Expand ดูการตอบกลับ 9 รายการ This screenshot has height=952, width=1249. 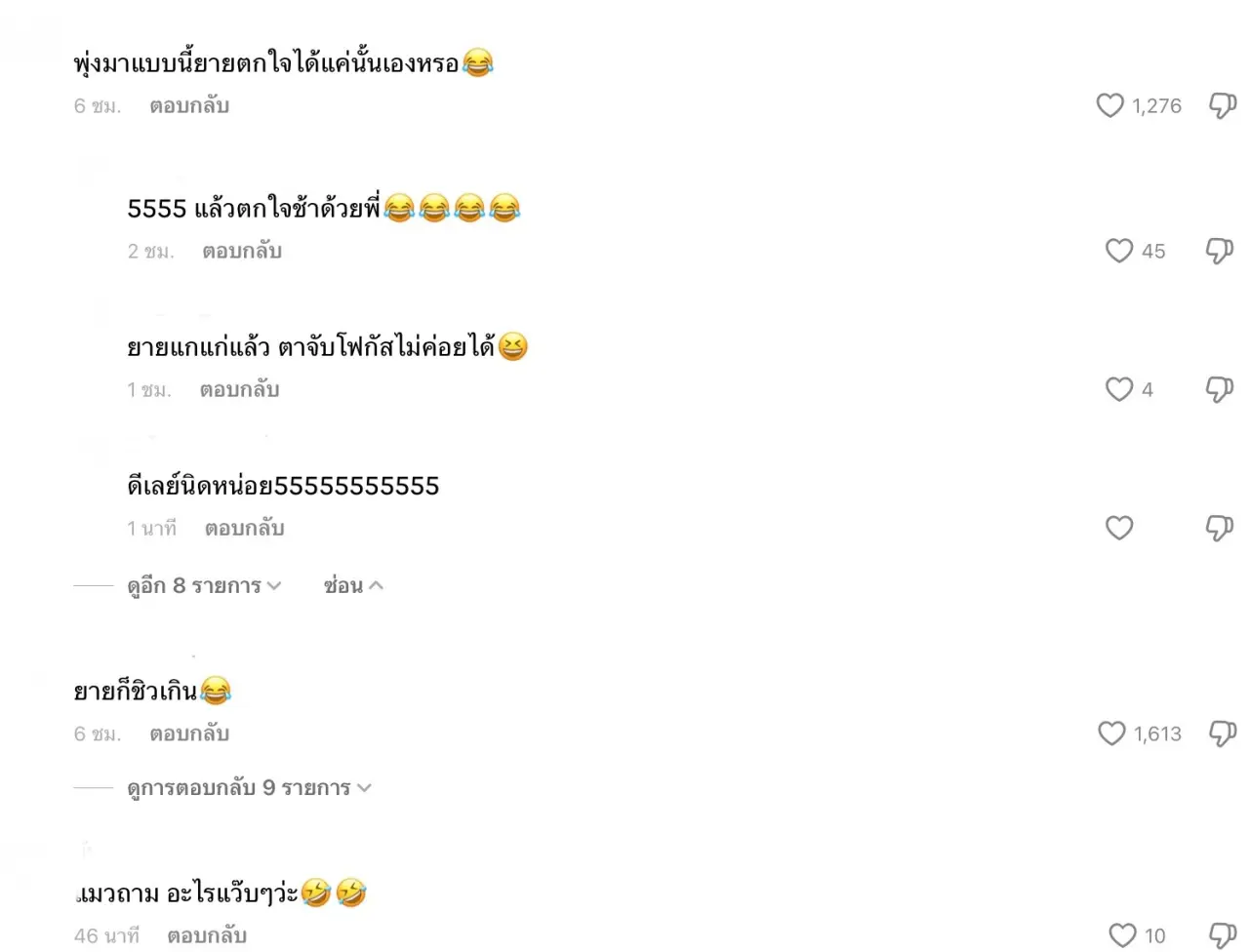(249, 787)
